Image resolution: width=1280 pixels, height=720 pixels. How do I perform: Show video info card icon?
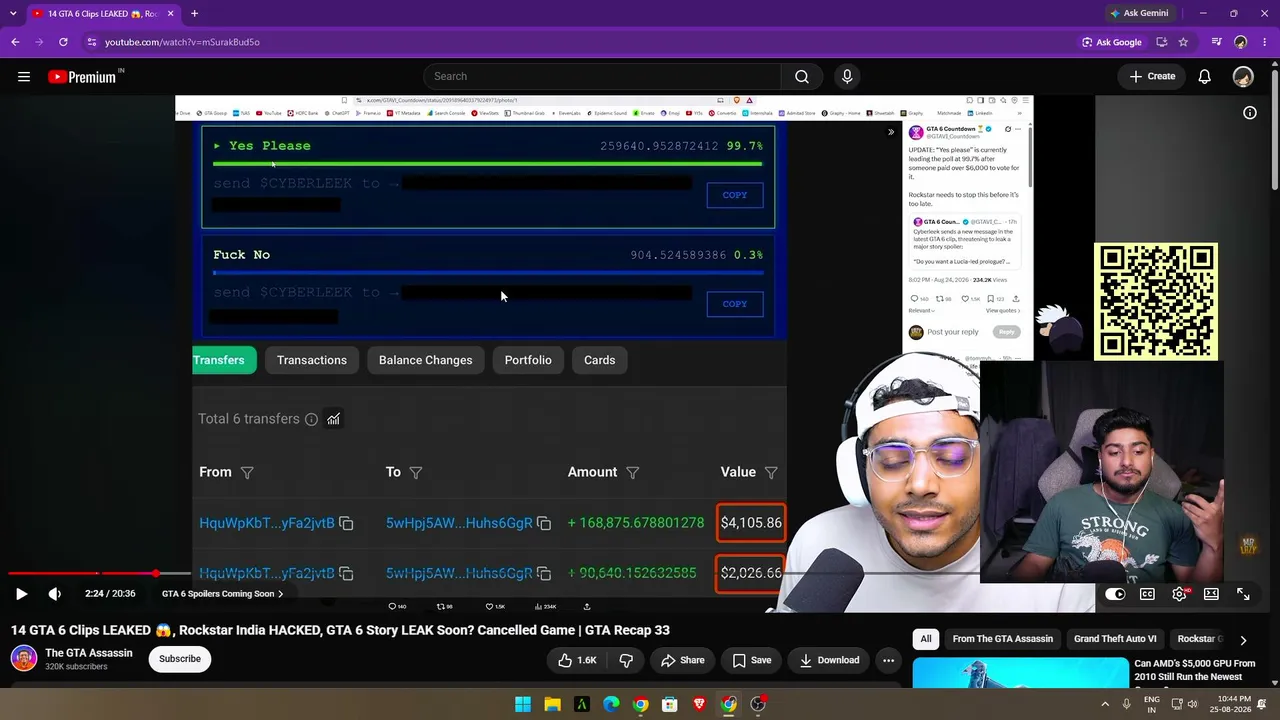click(1249, 113)
